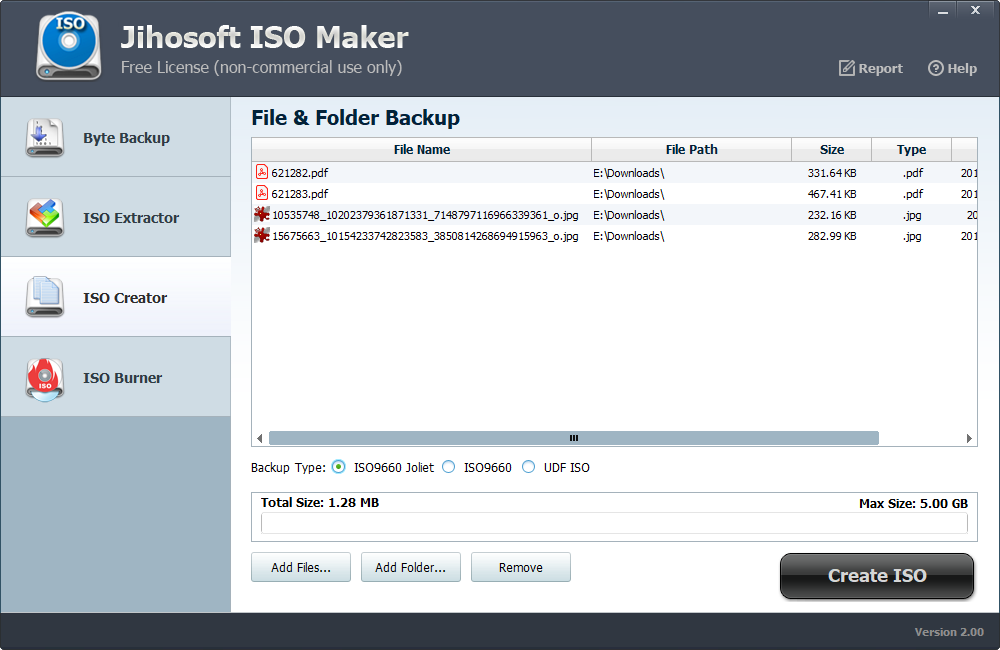Choose the UDF ISO backup type
The width and height of the screenshot is (1000, 650).
pos(529,467)
